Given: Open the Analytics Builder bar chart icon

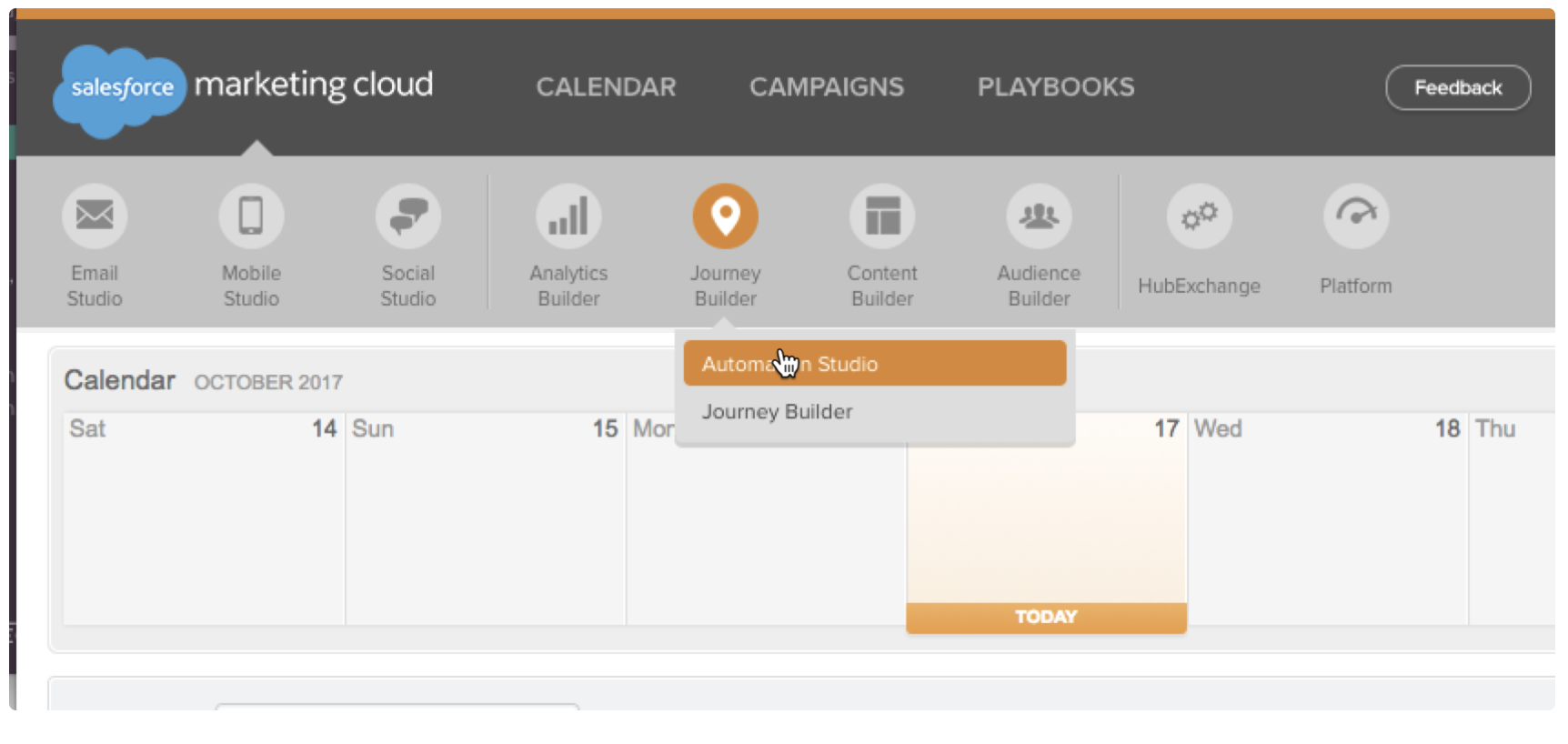Looking at the screenshot, I should [x=568, y=216].
